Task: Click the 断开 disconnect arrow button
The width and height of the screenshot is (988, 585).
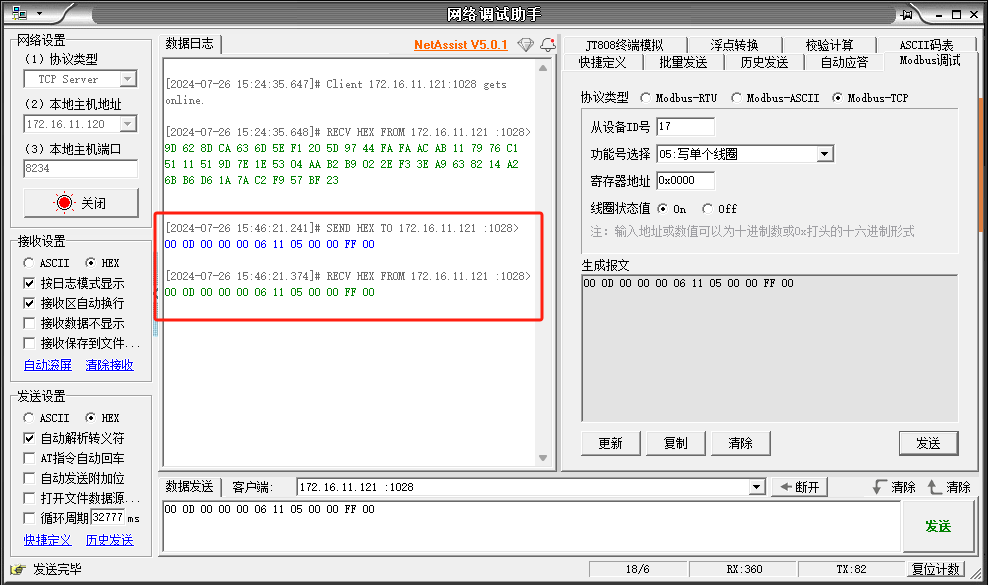Action: click(799, 487)
